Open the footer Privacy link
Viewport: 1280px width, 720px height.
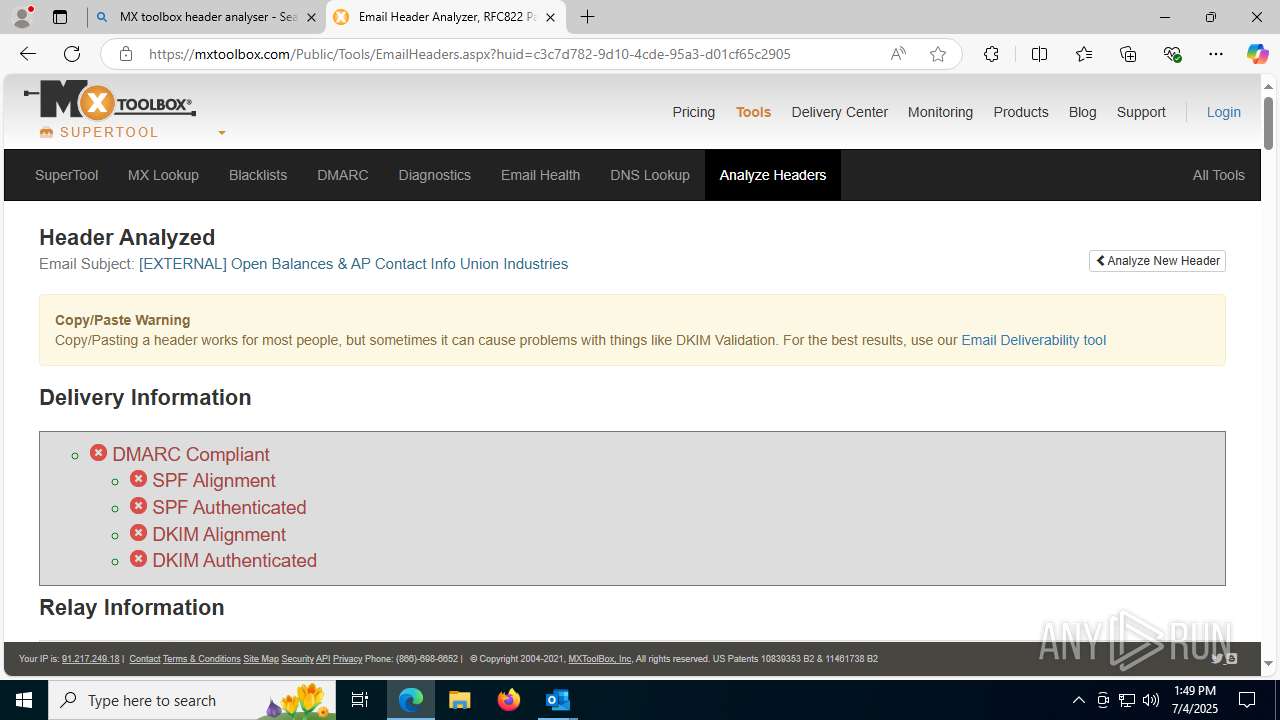[347, 659]
